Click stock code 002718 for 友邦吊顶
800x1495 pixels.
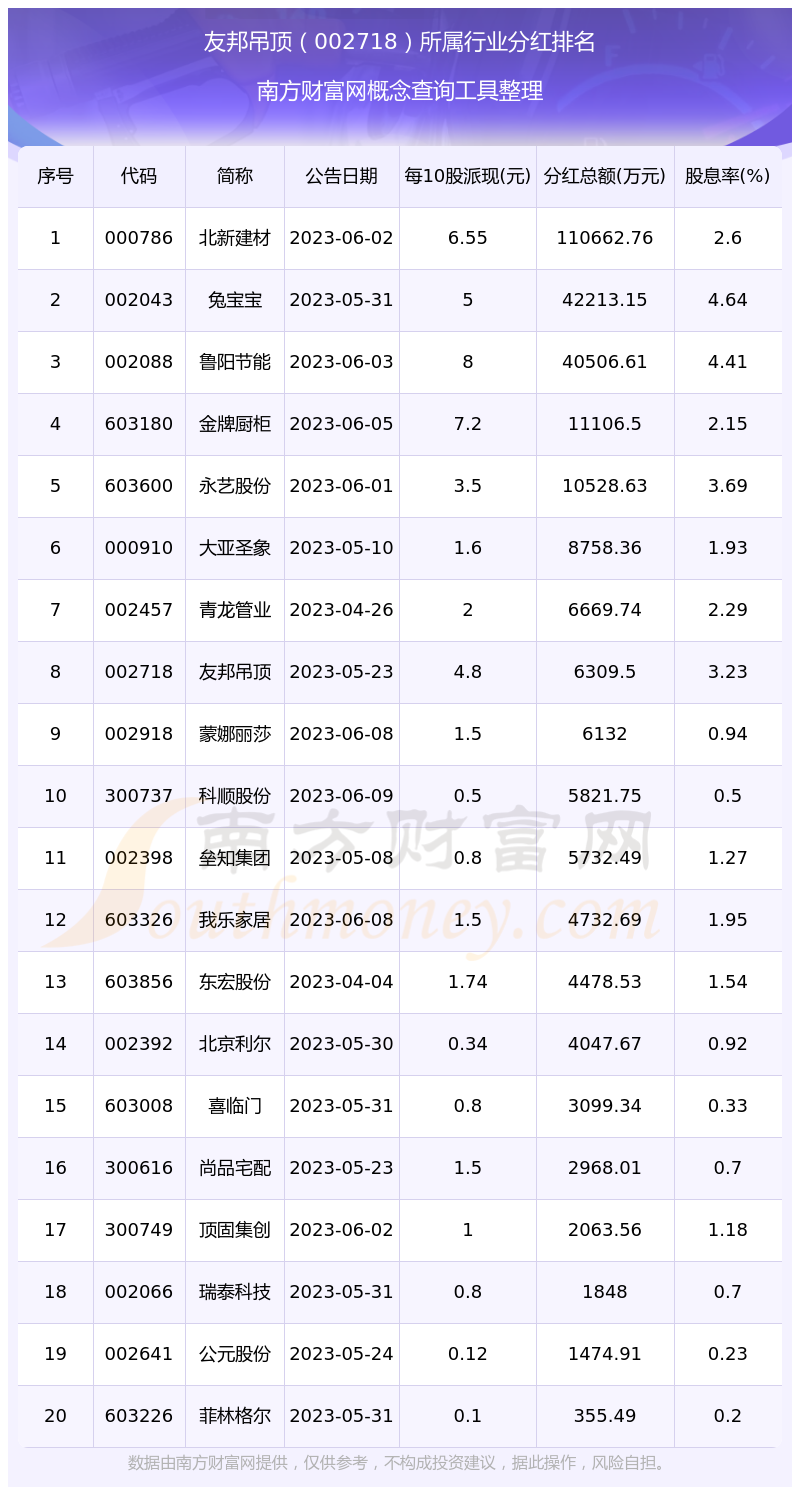pyautogui.click(x=138, y=672)
